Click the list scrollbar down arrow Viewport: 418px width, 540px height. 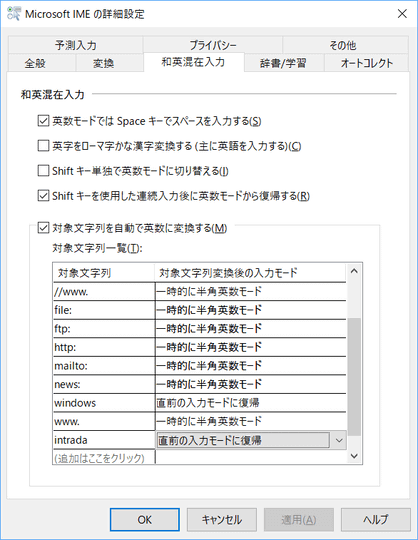[354, 456]
